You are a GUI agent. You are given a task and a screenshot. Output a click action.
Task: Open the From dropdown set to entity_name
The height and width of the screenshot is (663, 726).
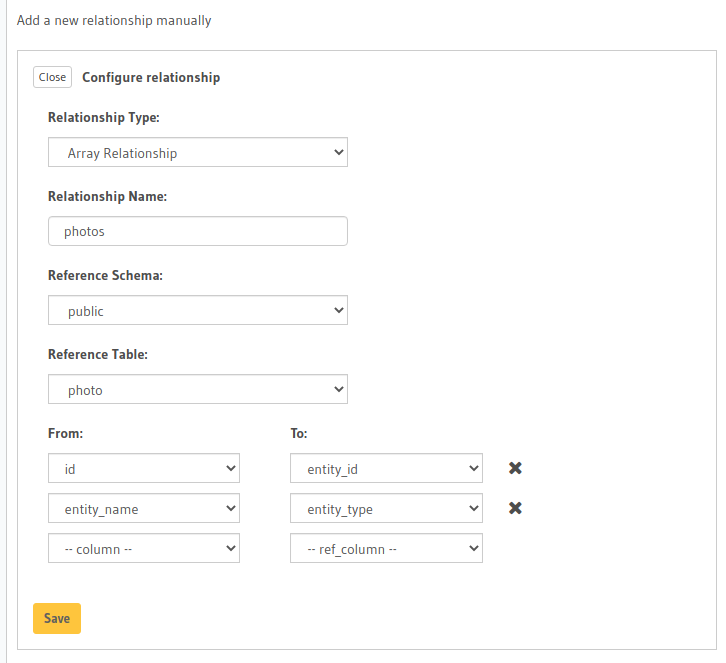[144, 508]
